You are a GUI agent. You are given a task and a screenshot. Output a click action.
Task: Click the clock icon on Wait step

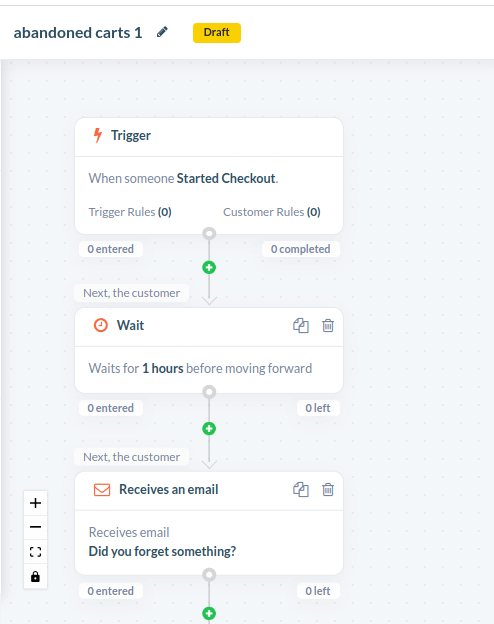pyautogui.click(x=101, y=325)
